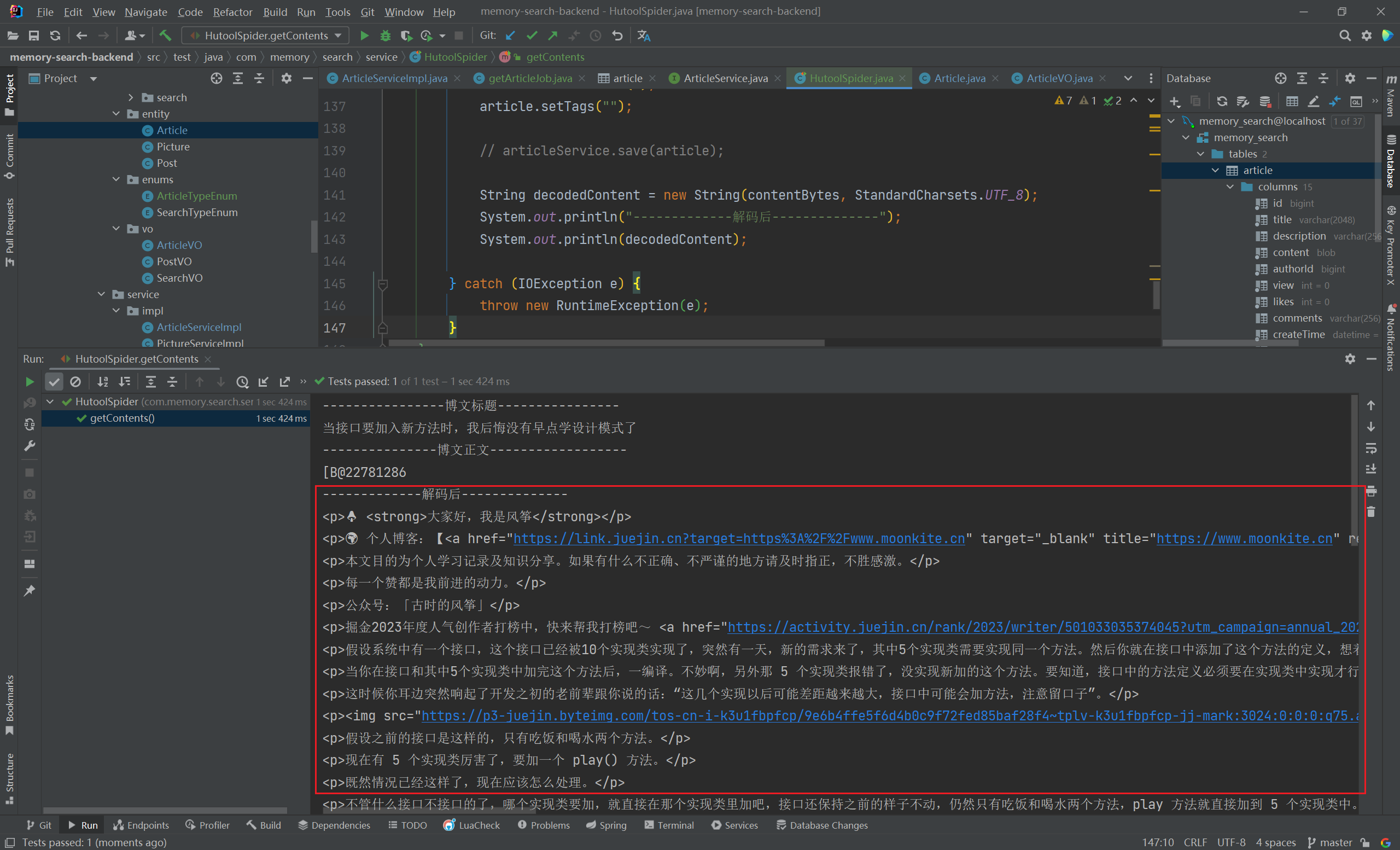Click the master branch widget in status bar

click(x=1329, y=842)
